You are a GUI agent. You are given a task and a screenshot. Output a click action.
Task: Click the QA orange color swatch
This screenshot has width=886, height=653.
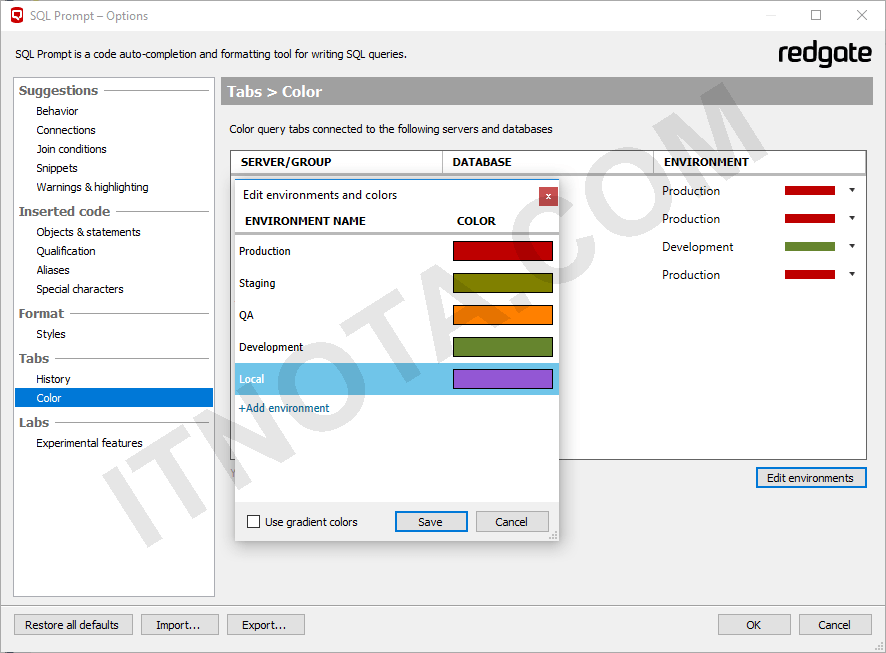[x=502, y=315]
